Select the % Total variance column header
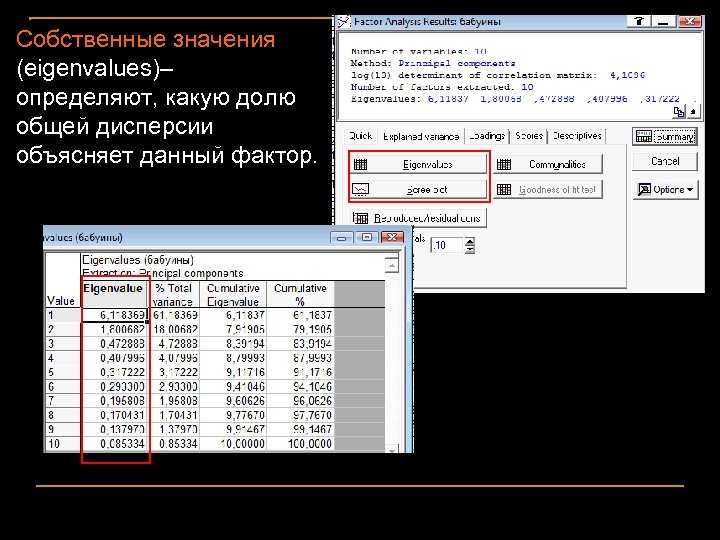The height and width of the screenshot is (540, 720). click(x=174, y=294)
